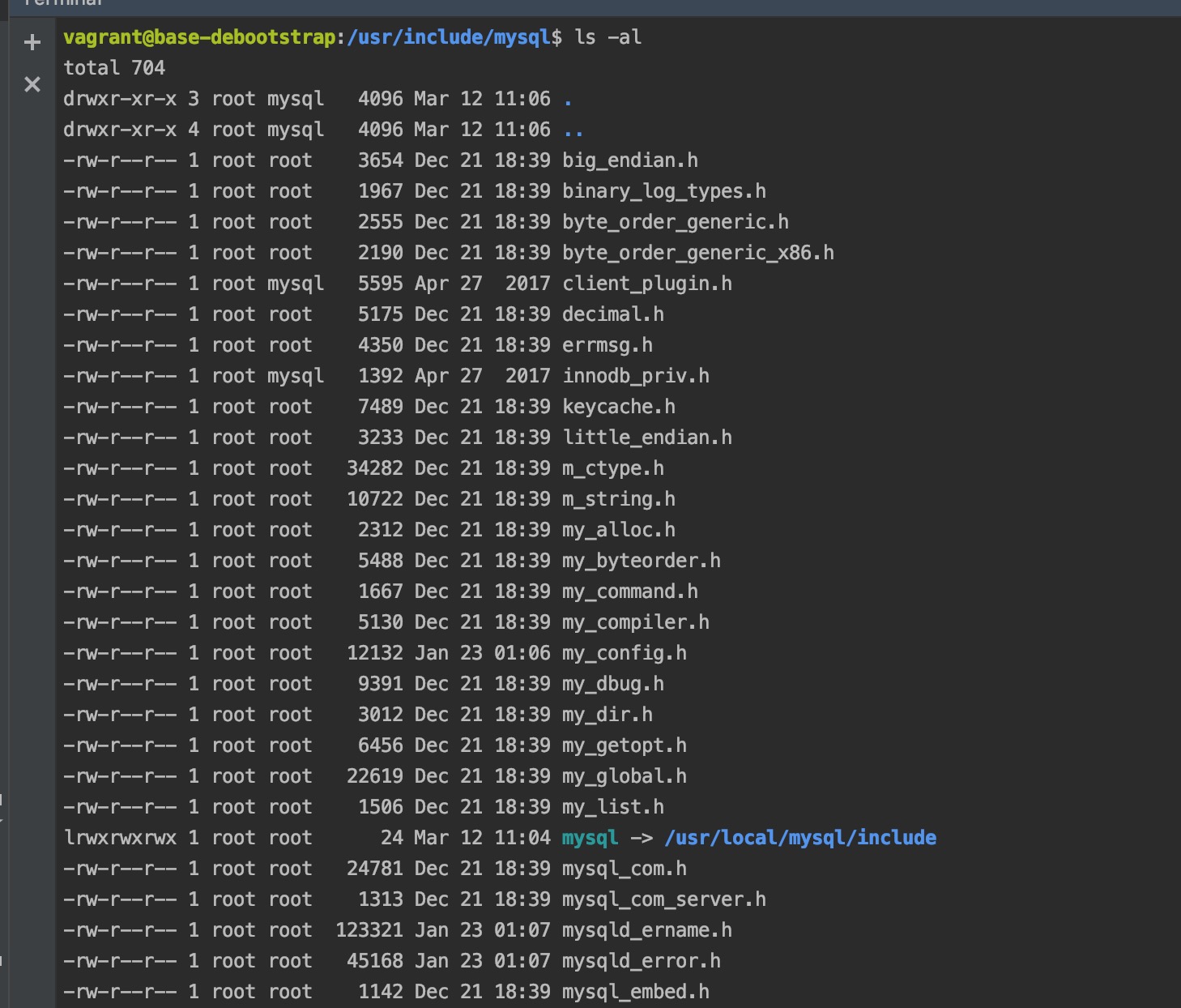Select the file name m_ctype.h
This screenshot has height=1008, width=1181.
(613, 468)
